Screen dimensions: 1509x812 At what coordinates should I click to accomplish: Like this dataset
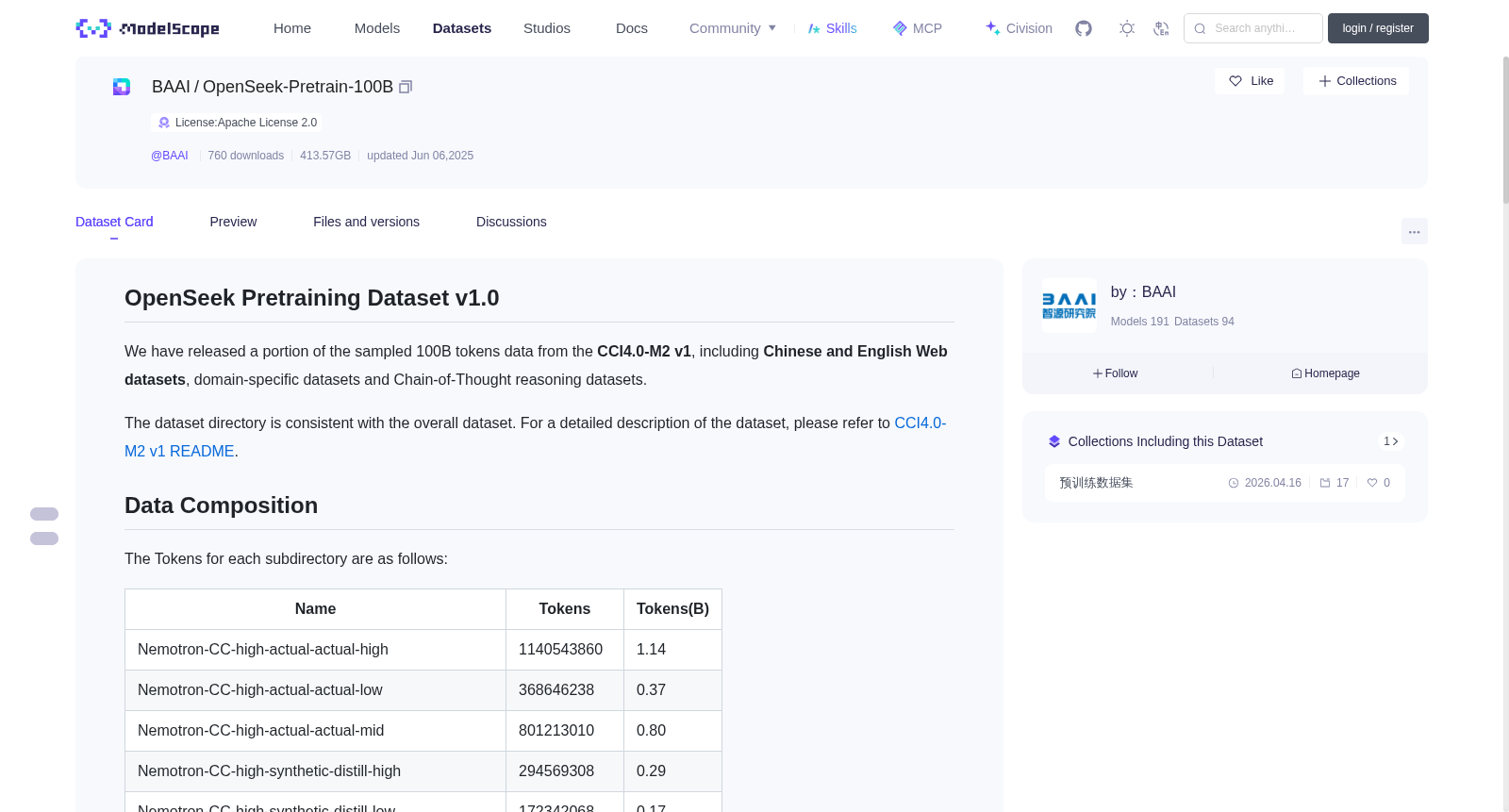coord(1250,81)
